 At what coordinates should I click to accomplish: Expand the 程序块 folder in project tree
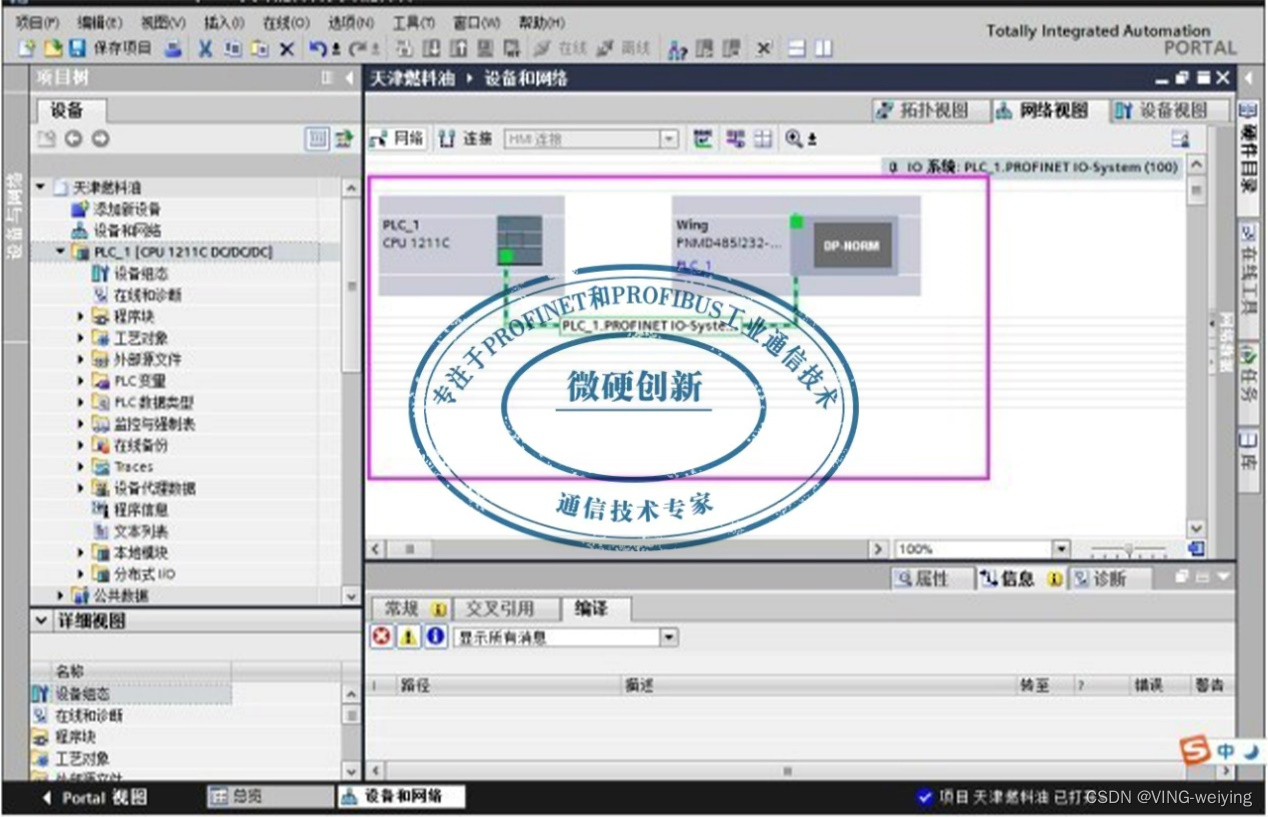81,316
